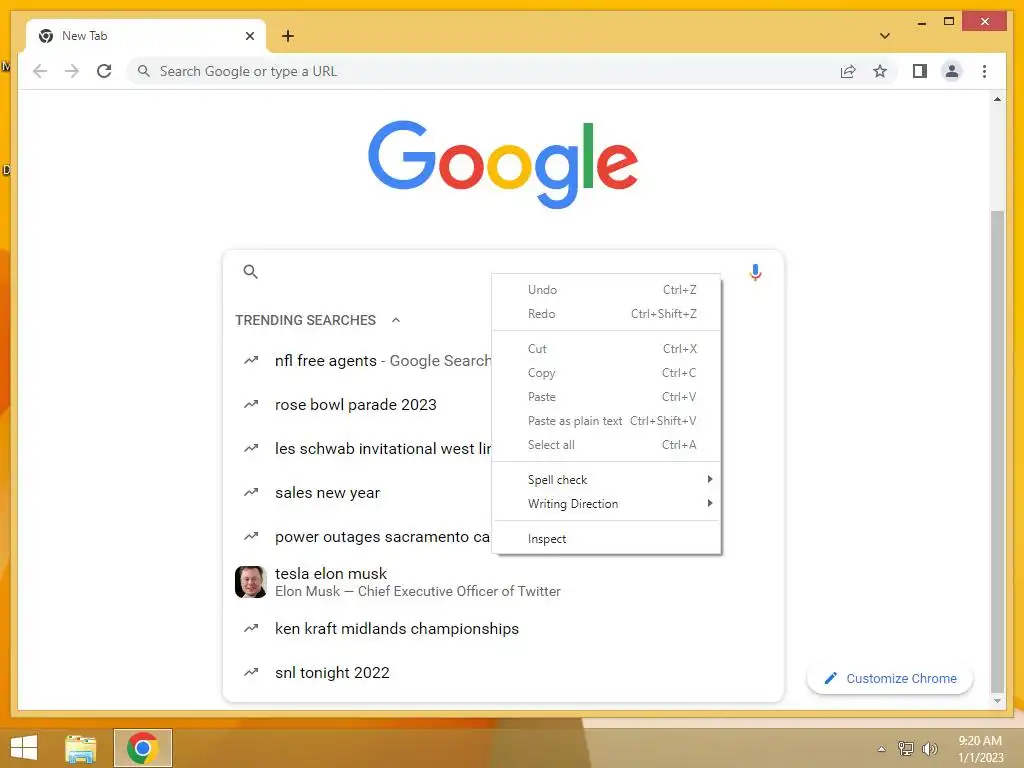The image size is (1024, 768).
Task: Click trending arrow beside rose bowl parade 2023
Action: point(251,405)
